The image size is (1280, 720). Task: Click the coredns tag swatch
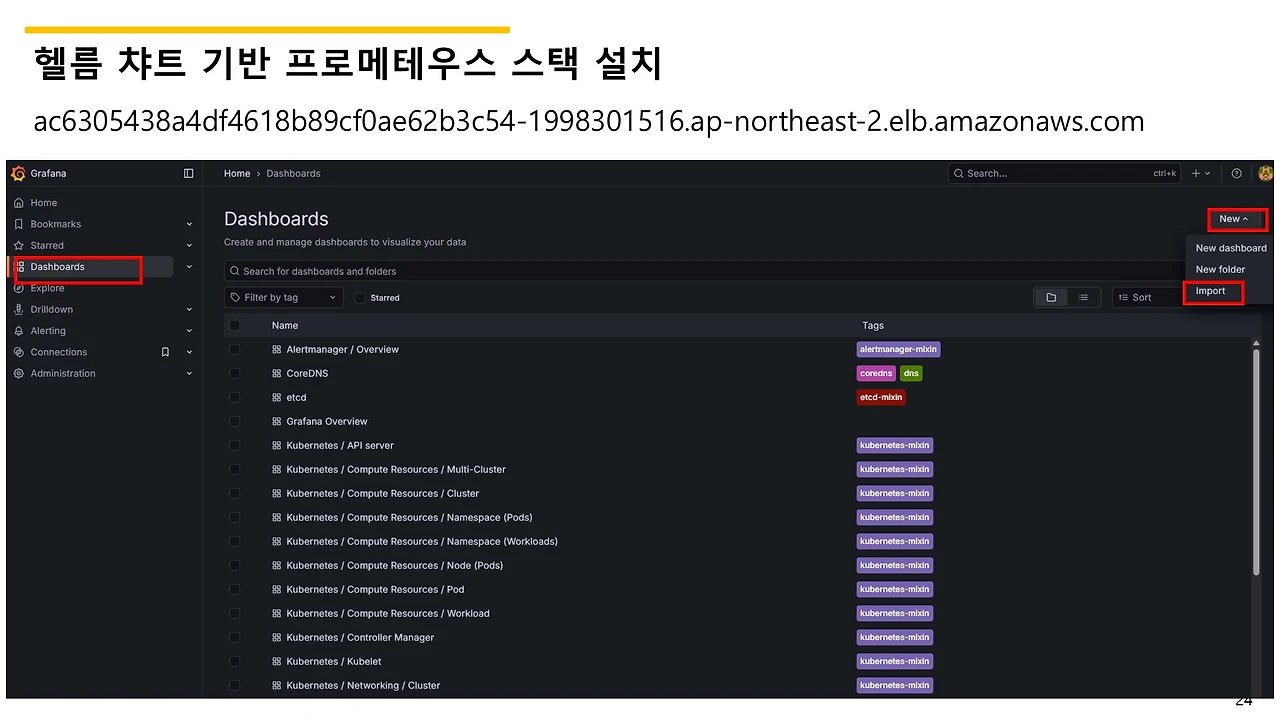876,372
